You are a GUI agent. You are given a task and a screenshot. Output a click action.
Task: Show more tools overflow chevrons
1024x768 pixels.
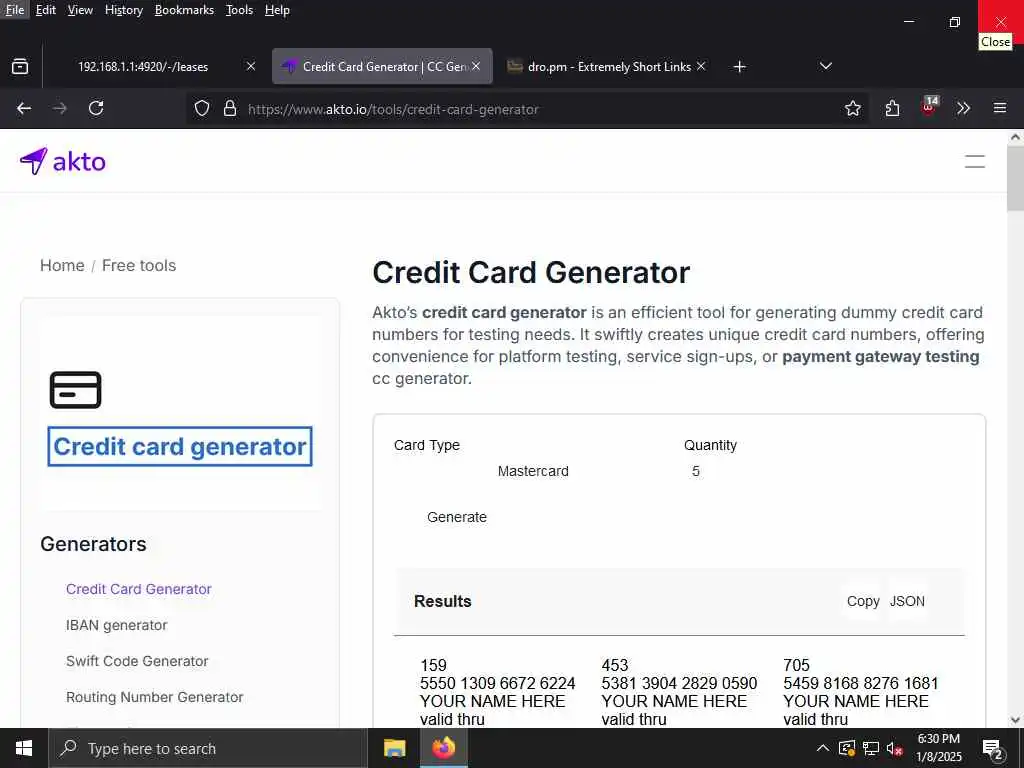pos(964,108)
